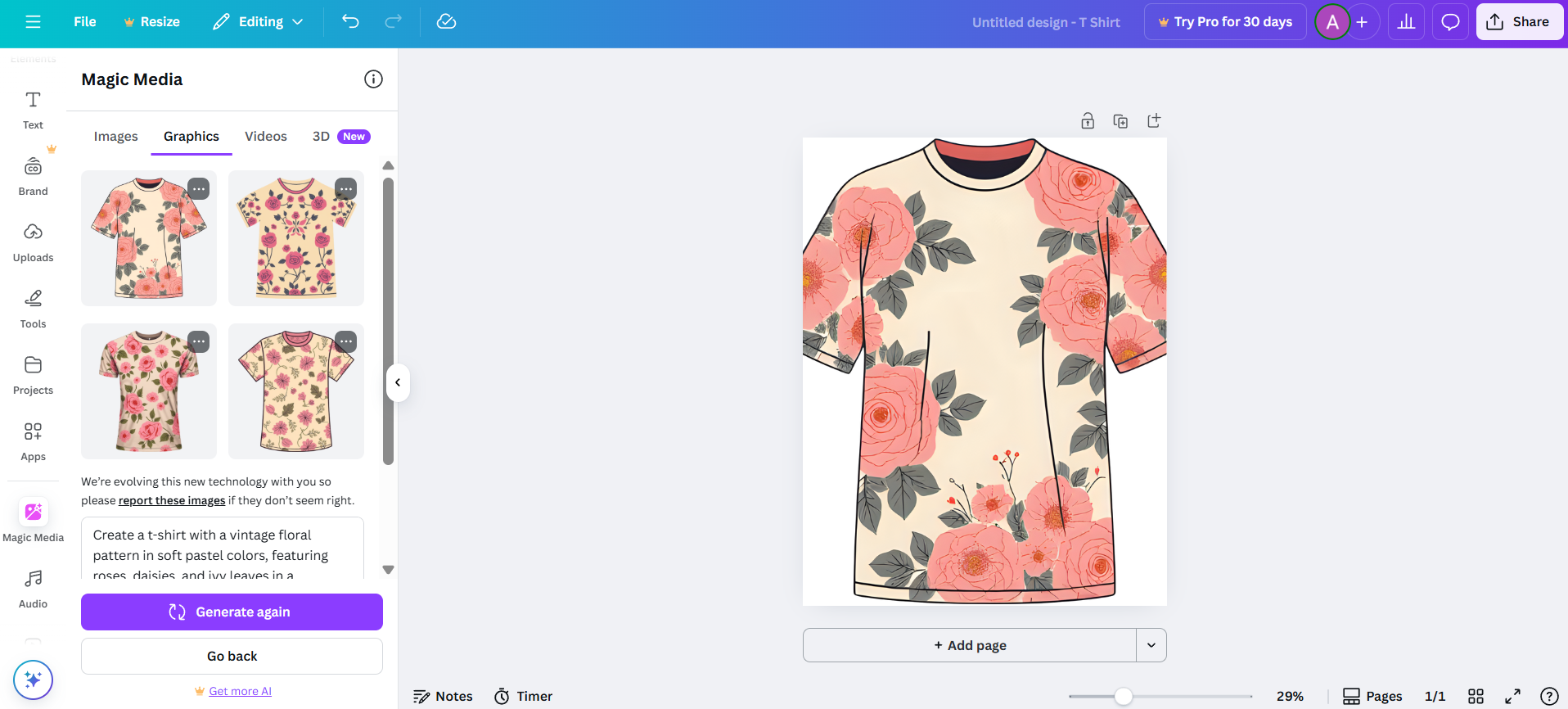Open the analytics insights icon
Screen dimensions: 1568x709
click(x=1406, y=22)
